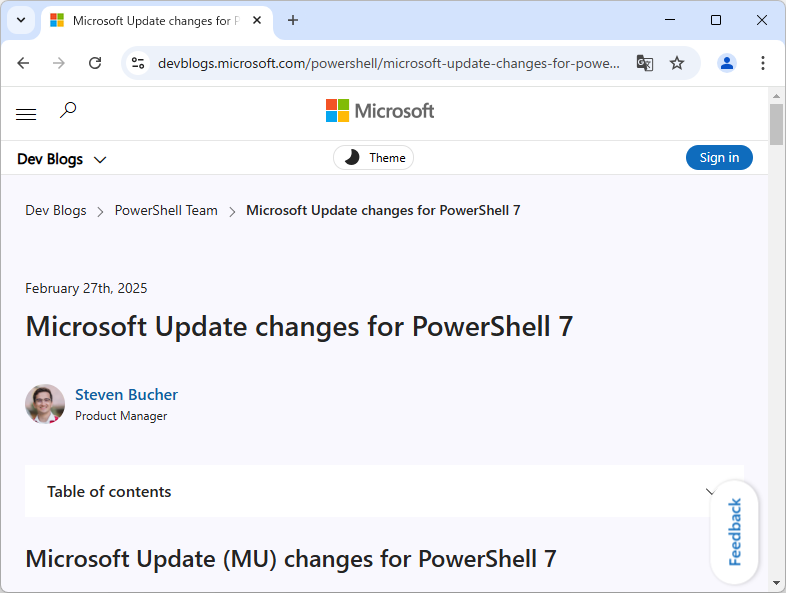Image resolution: width=786 pixels, height=593 pixels.
Task: Click the Microsoft logo
Action: pos(380,111)
